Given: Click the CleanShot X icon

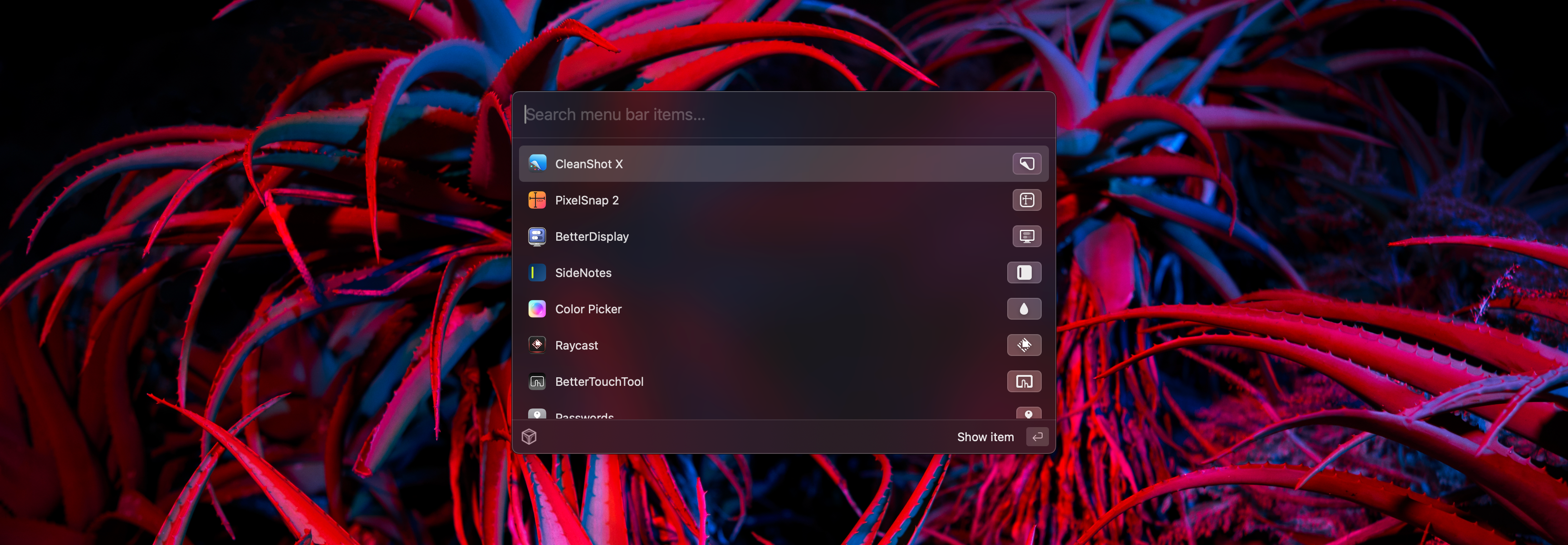Looking at the screenshot, I should pos(537,163).
